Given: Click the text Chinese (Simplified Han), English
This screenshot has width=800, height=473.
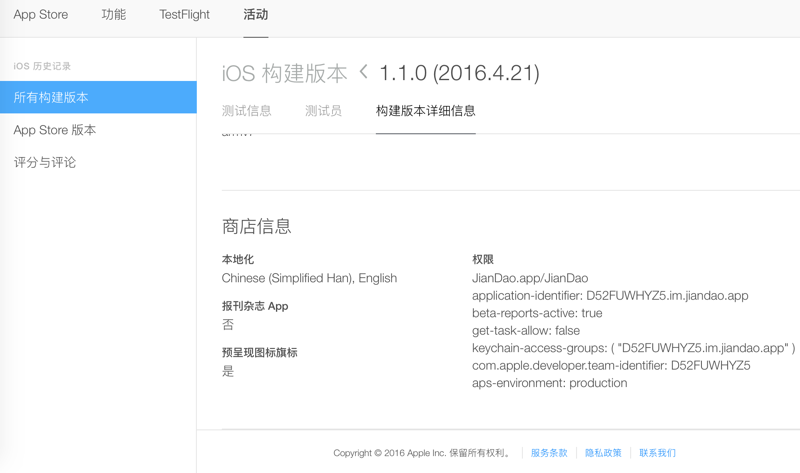Looking at the screenshot, I should pyautogui.click(x=309, y=278).
